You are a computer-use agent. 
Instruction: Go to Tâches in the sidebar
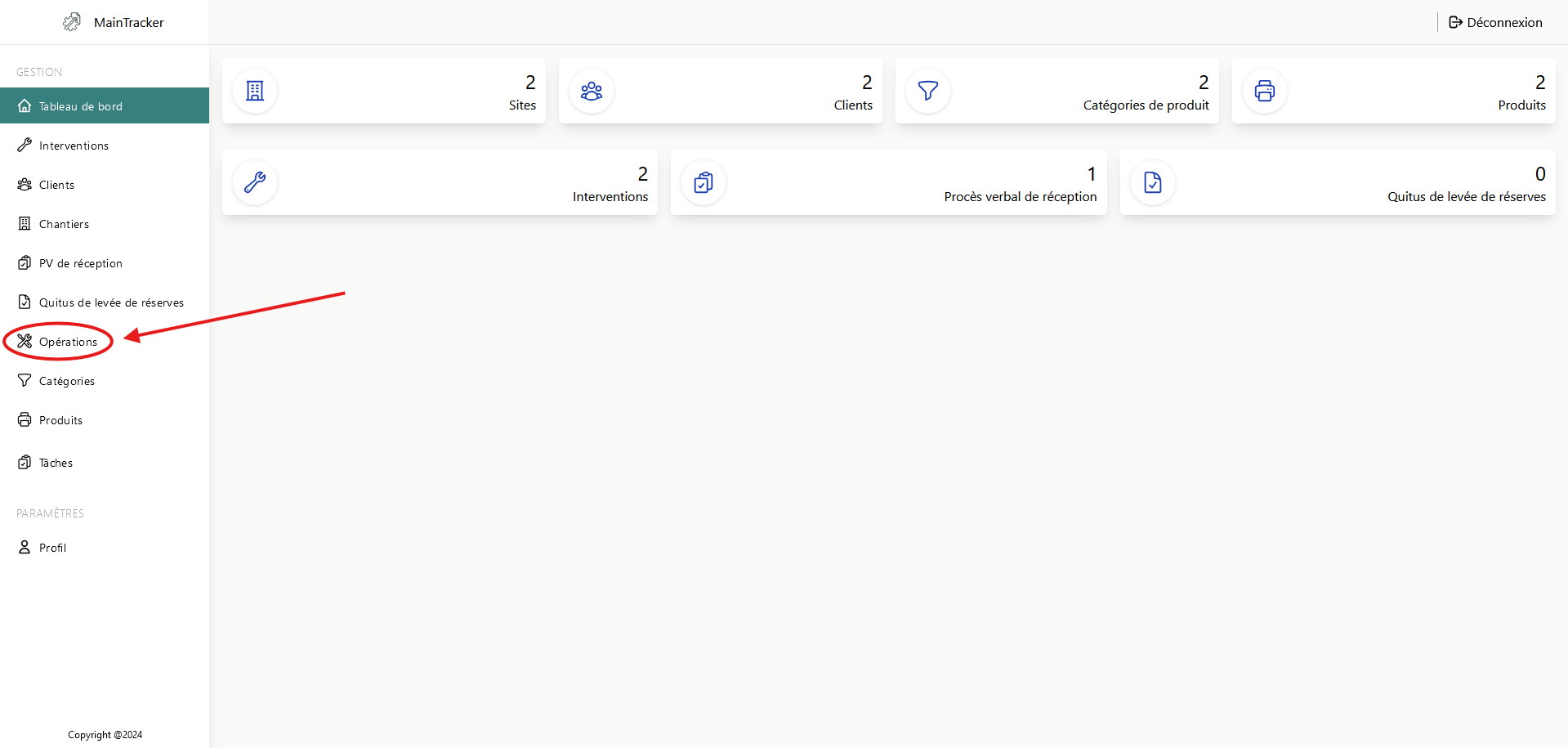pos(56,463)
